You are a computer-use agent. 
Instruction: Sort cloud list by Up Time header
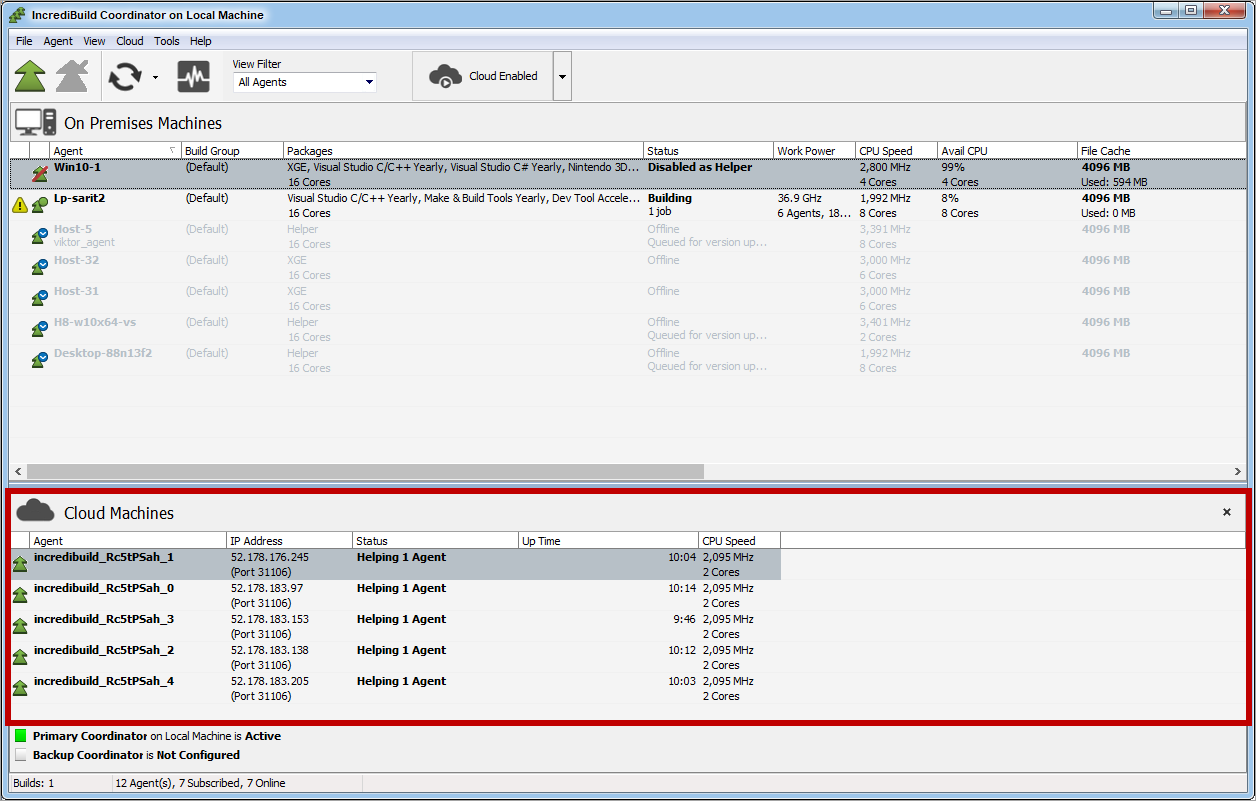tap(608, 540)
